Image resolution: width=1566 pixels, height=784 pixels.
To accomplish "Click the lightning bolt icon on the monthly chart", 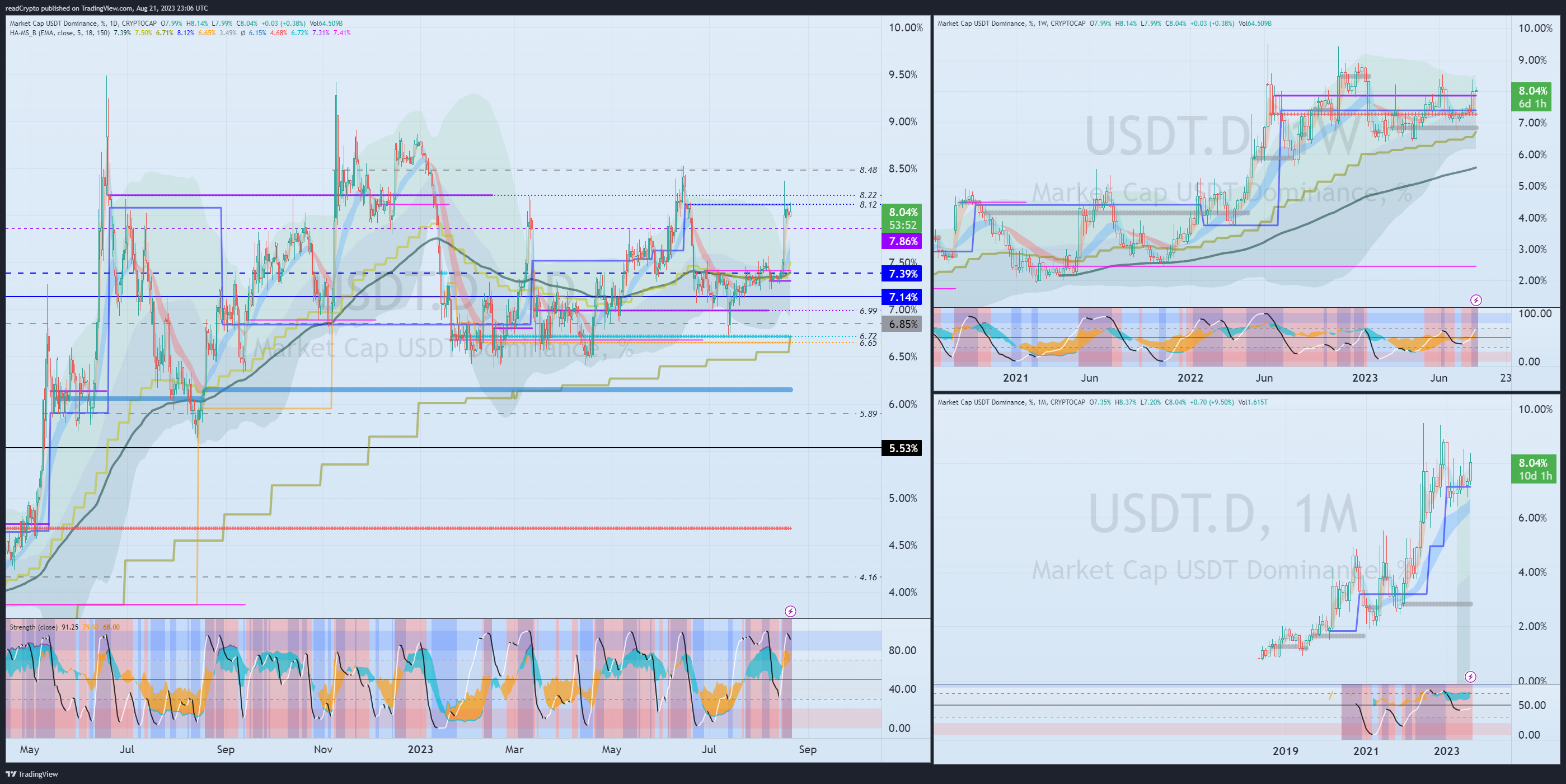I will (x=1470, y=677).
